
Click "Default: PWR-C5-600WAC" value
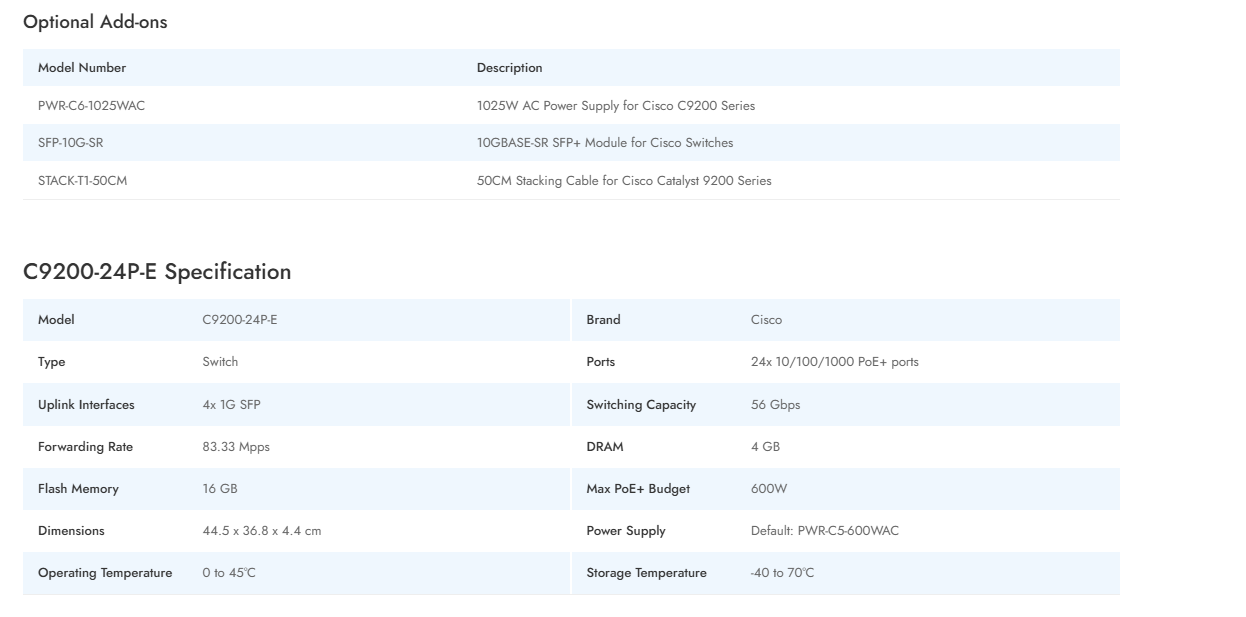point(825,531)
